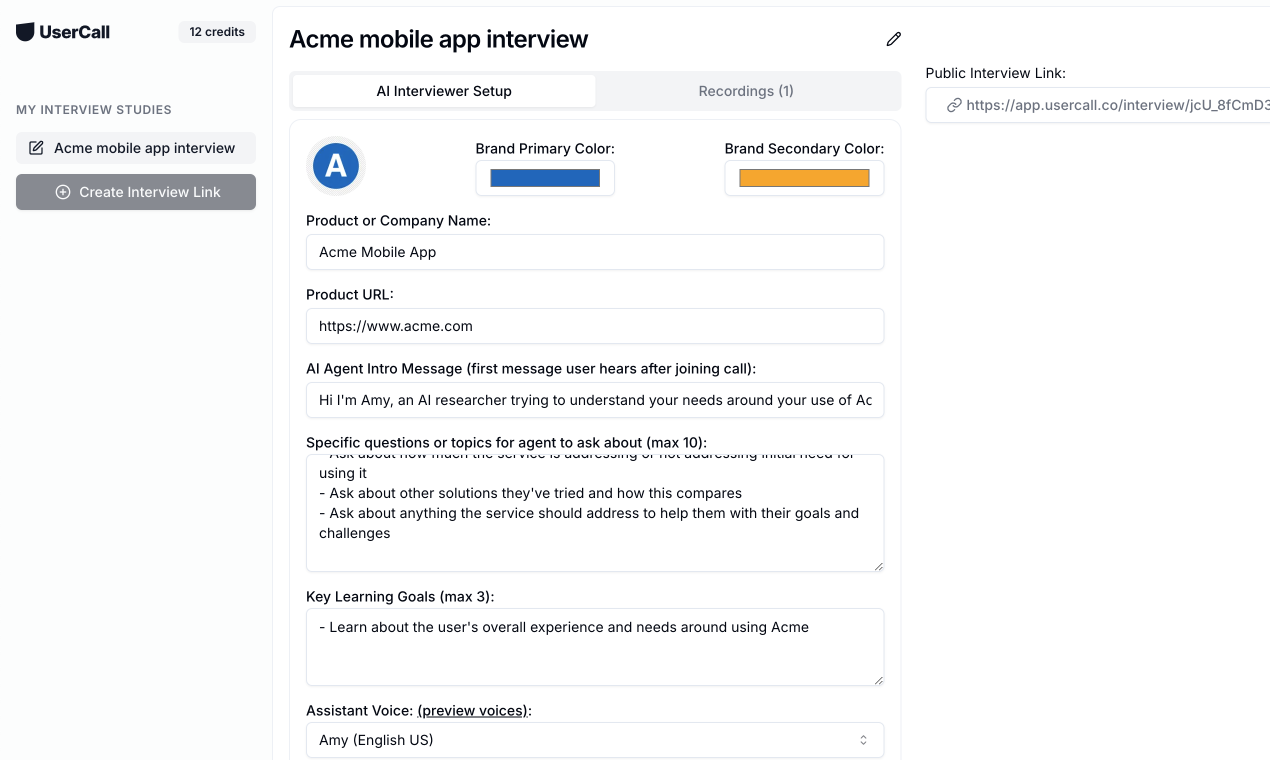Click the specific questions textarea
1270x760 pixels.
(x=595, y=513)
